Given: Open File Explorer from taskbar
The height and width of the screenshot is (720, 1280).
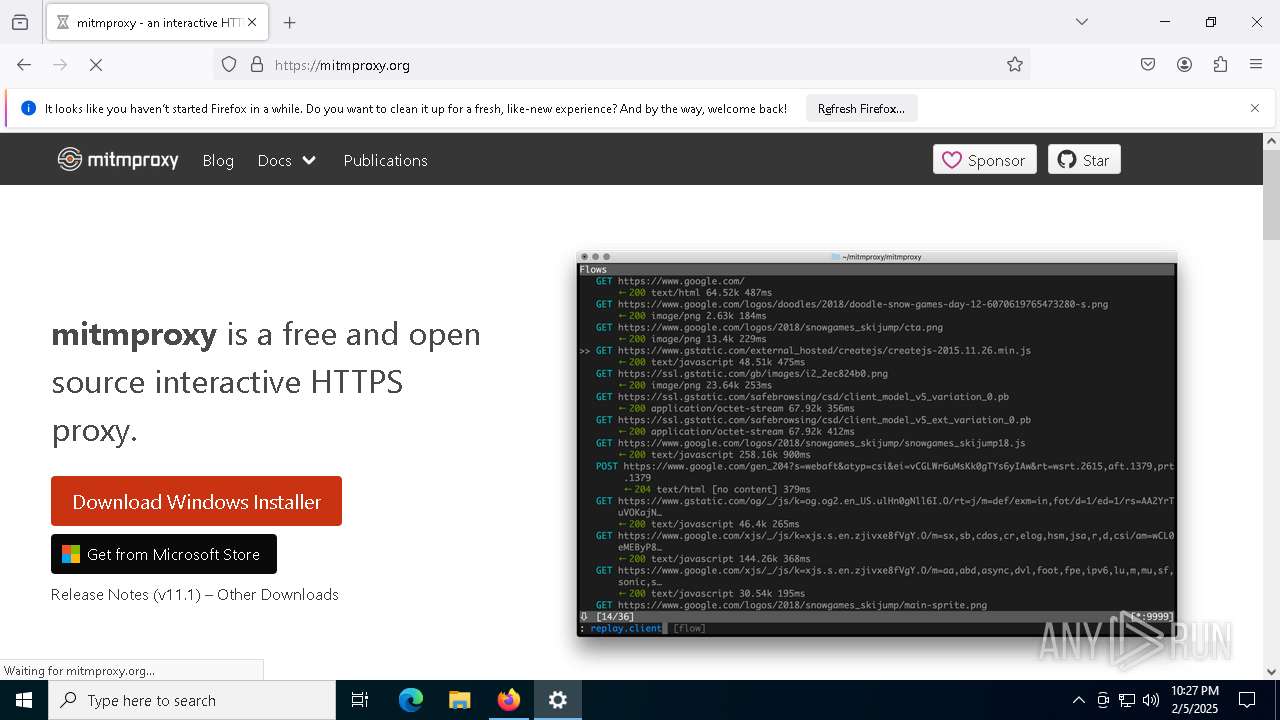Looking at the screenshot, I should 460,700.
